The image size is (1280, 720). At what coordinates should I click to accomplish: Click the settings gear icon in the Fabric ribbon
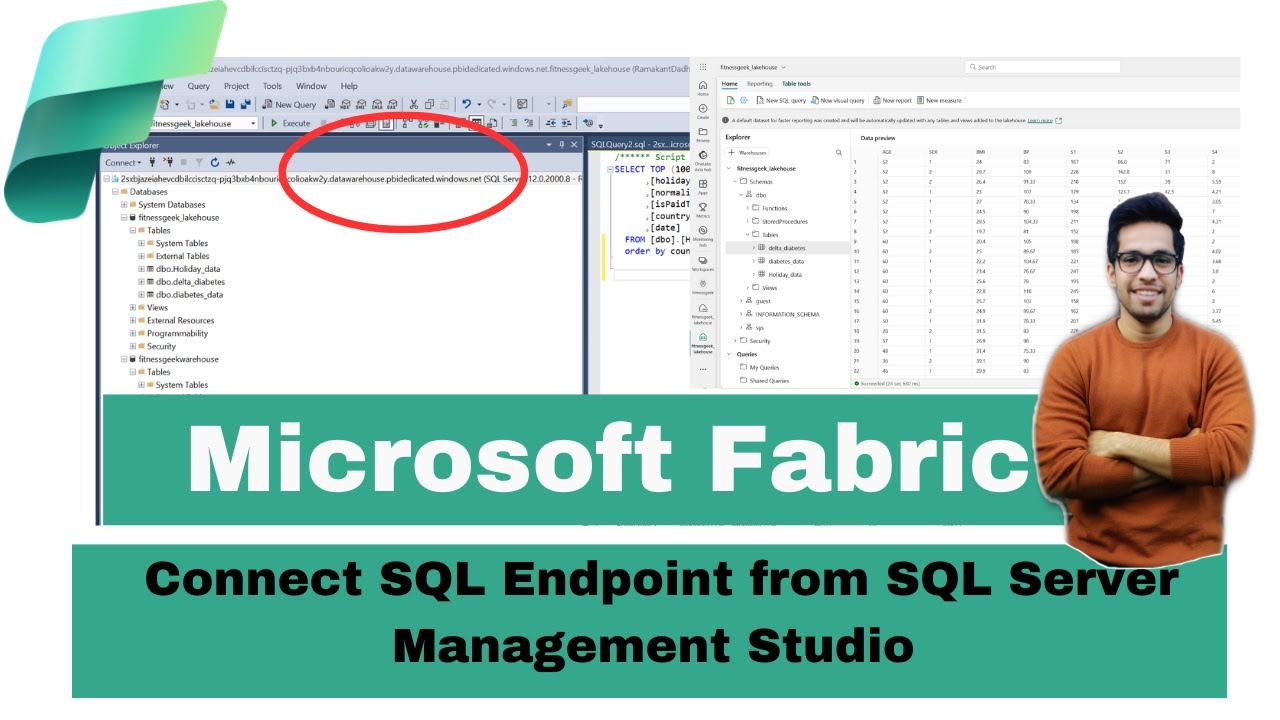point(744,100)
